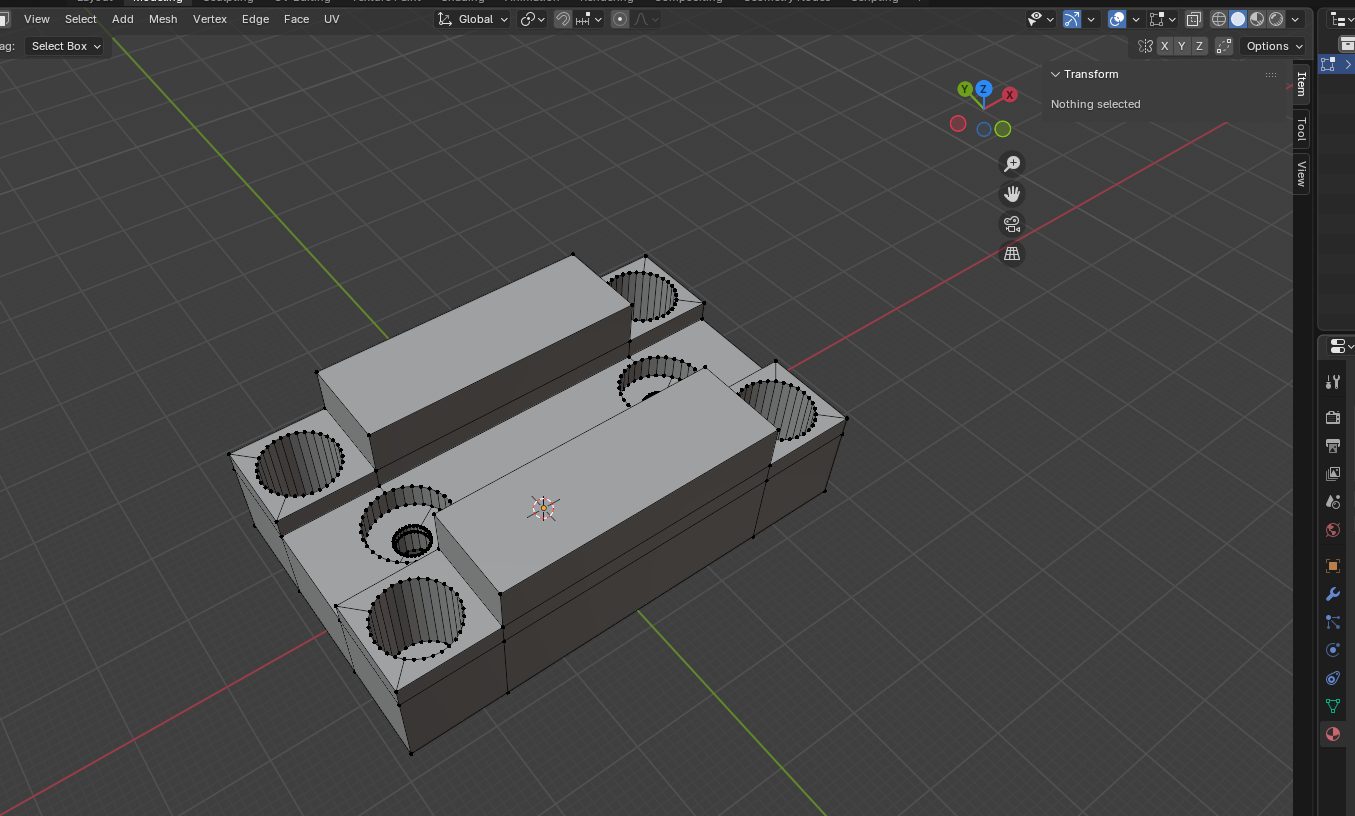
Task: Open the Object properties orange square icon
Action: tap(1332, 566)
